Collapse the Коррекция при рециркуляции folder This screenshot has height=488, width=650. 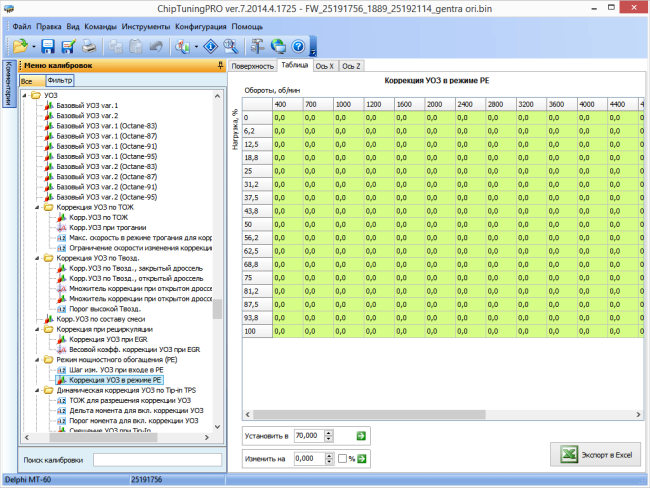[37, 330]
